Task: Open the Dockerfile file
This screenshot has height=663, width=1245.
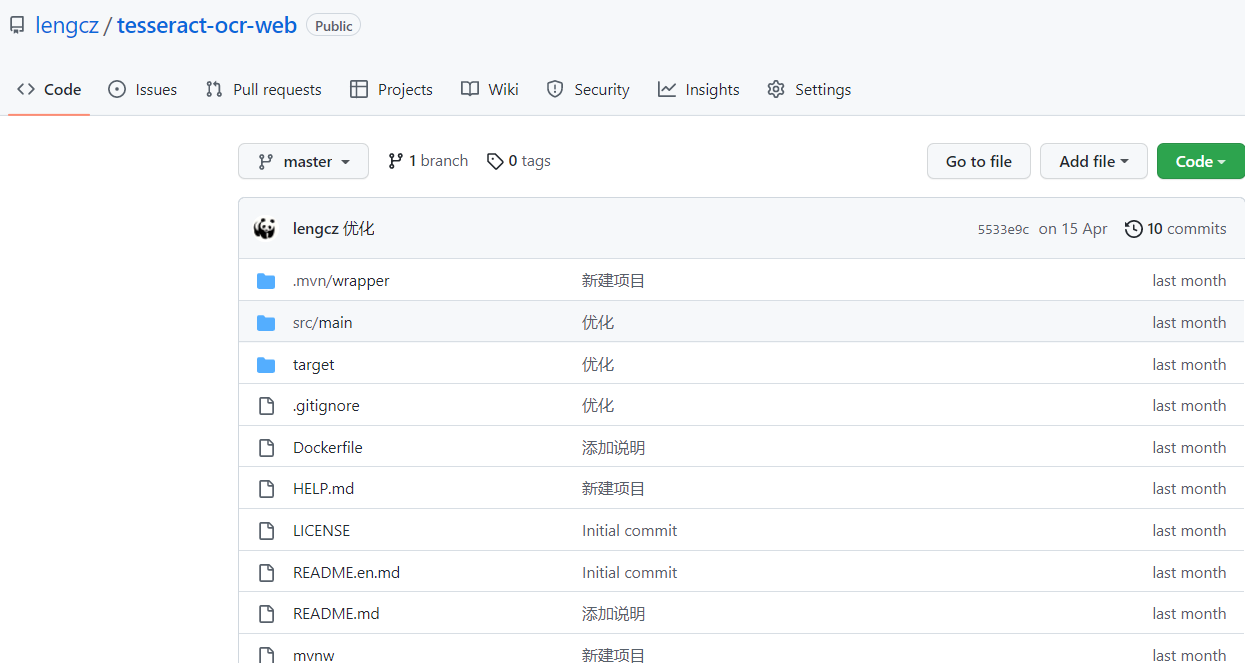Action: click(x=328, y=448)
